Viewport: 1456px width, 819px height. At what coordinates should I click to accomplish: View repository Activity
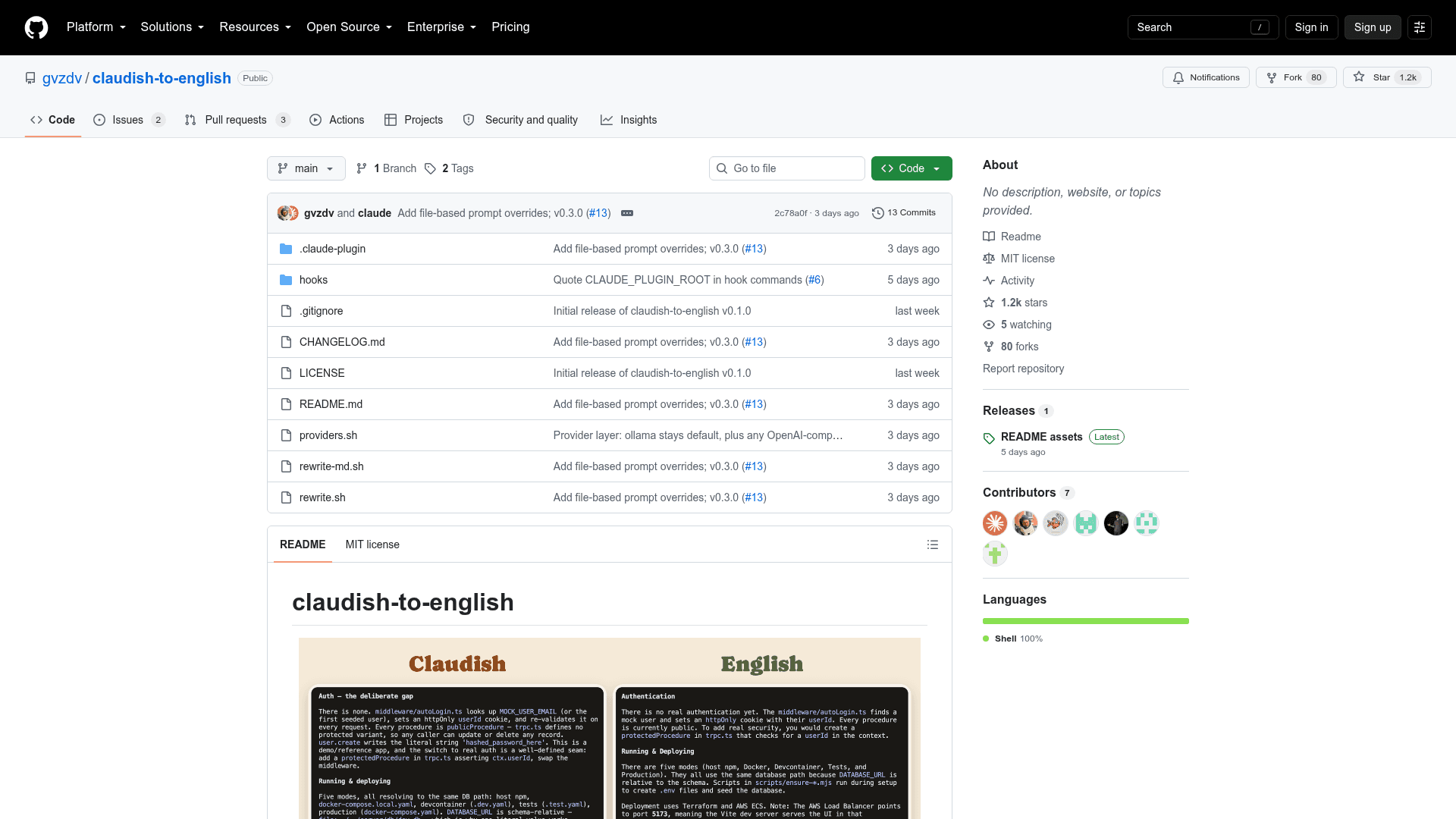[1009, 281]
